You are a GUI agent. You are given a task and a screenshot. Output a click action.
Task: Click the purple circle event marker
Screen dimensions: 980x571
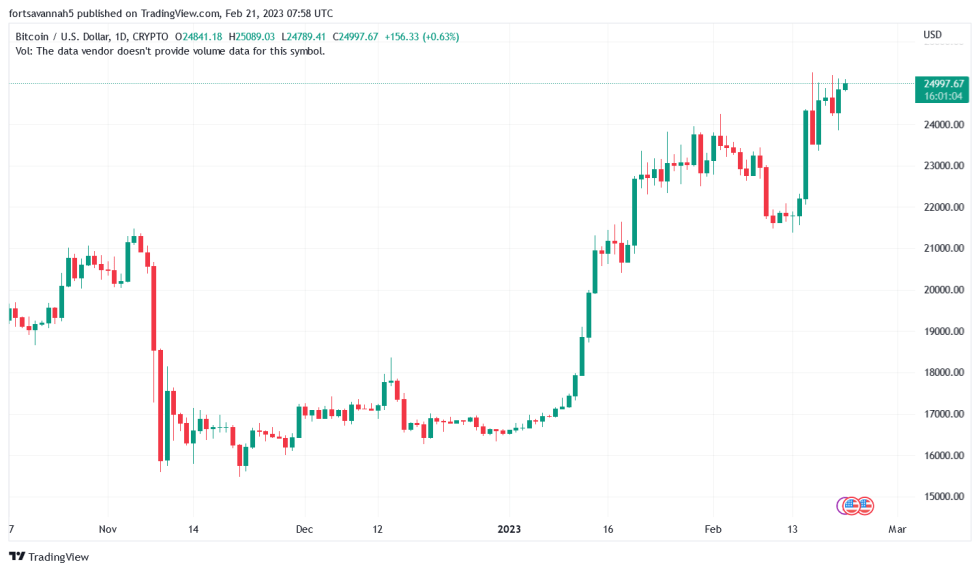pos(843,505)
